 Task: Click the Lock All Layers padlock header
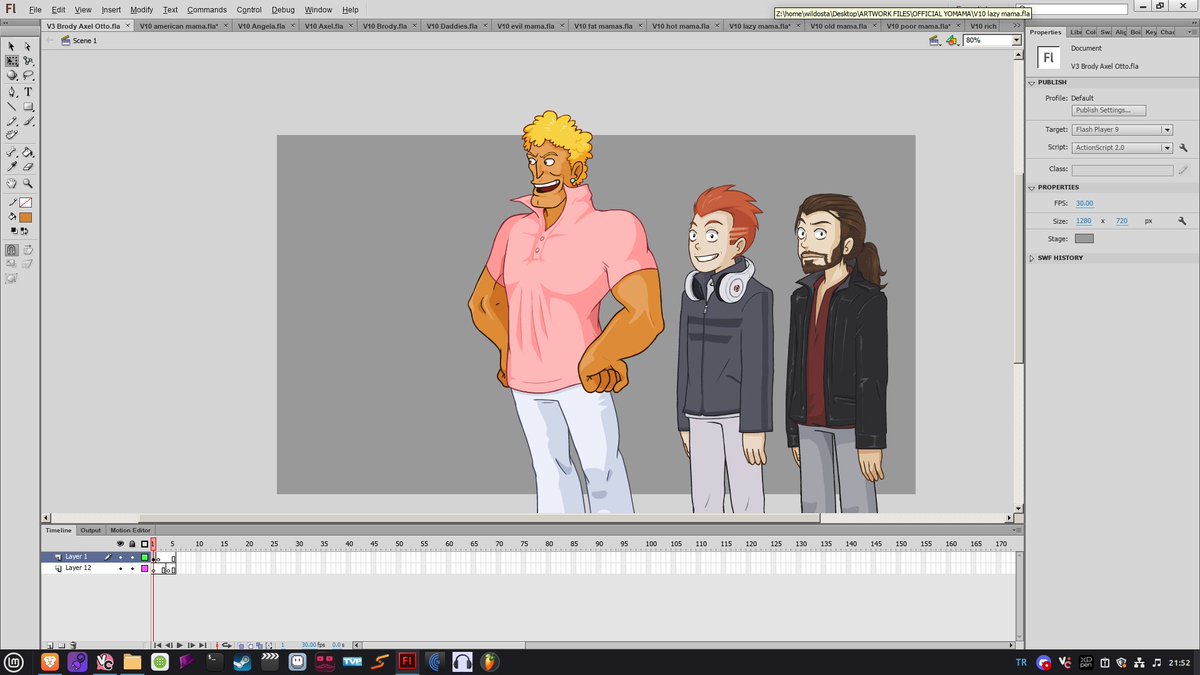click(x=132, y=544)
